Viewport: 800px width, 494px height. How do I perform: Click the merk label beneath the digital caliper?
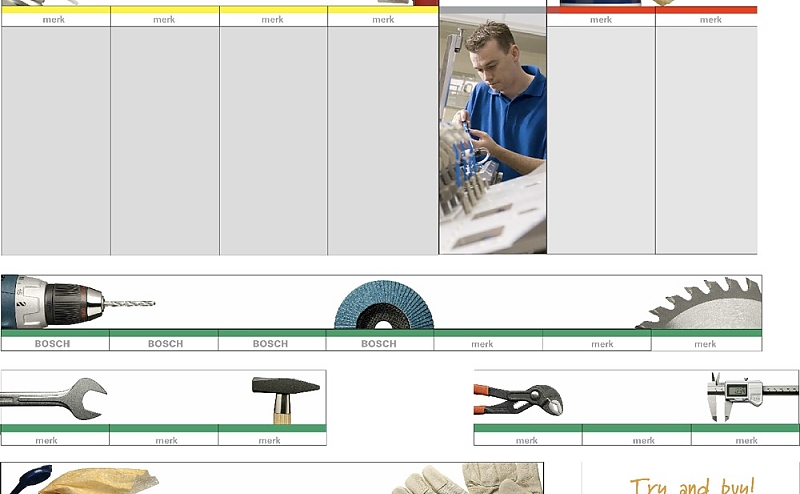pyautogui.click(x=746, y=440)
